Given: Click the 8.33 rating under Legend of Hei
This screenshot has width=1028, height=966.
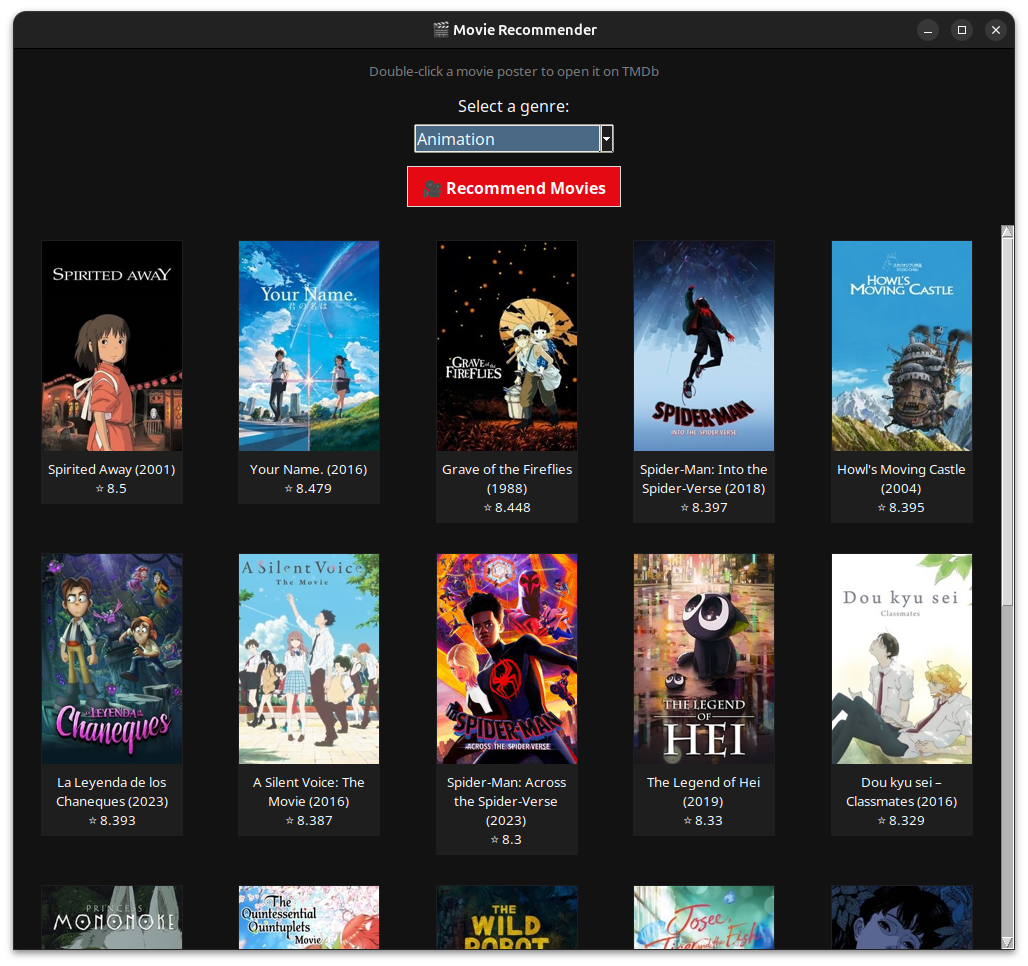Looking at the screenshot, I should click(703, 820).
